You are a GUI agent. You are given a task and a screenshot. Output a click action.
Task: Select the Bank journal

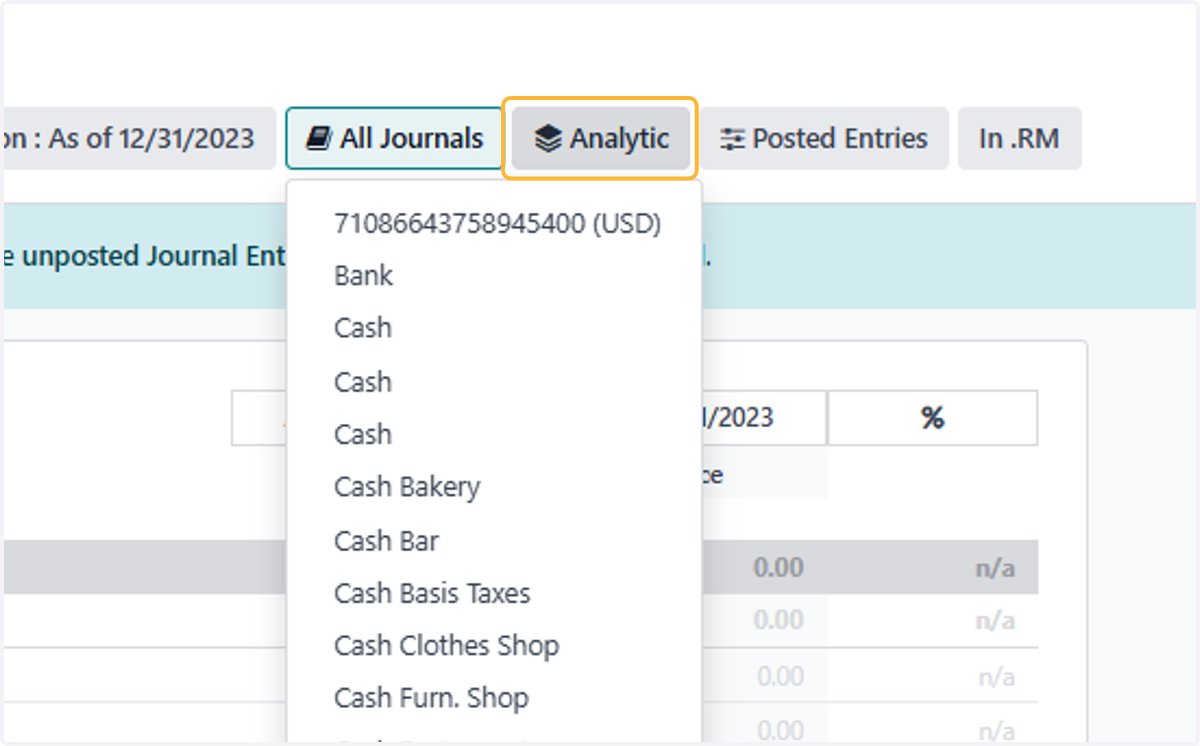click(x=364, y=276)
